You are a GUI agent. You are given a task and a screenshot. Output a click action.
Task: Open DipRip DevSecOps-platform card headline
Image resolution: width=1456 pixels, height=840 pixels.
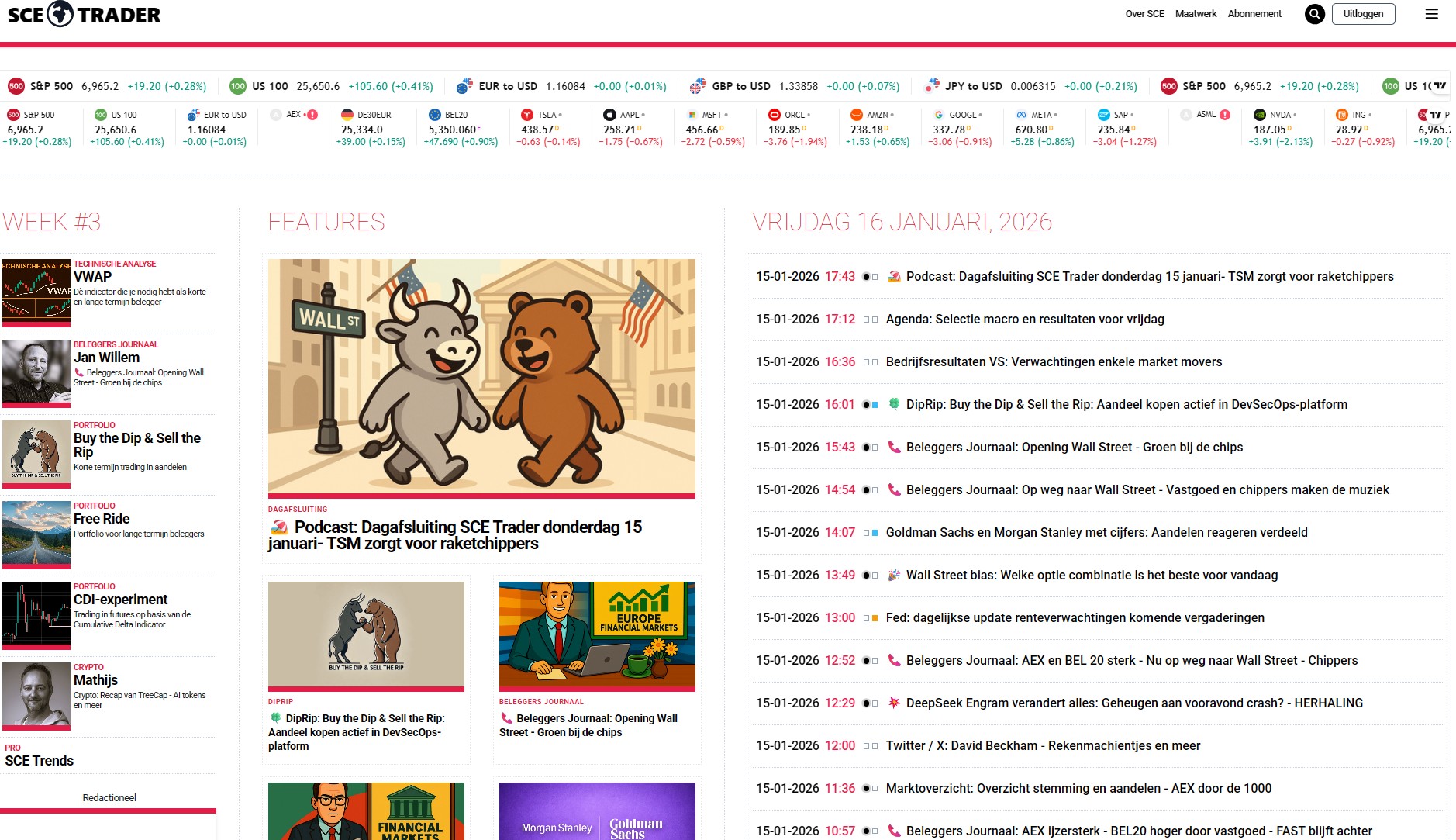tap(357, 732)
